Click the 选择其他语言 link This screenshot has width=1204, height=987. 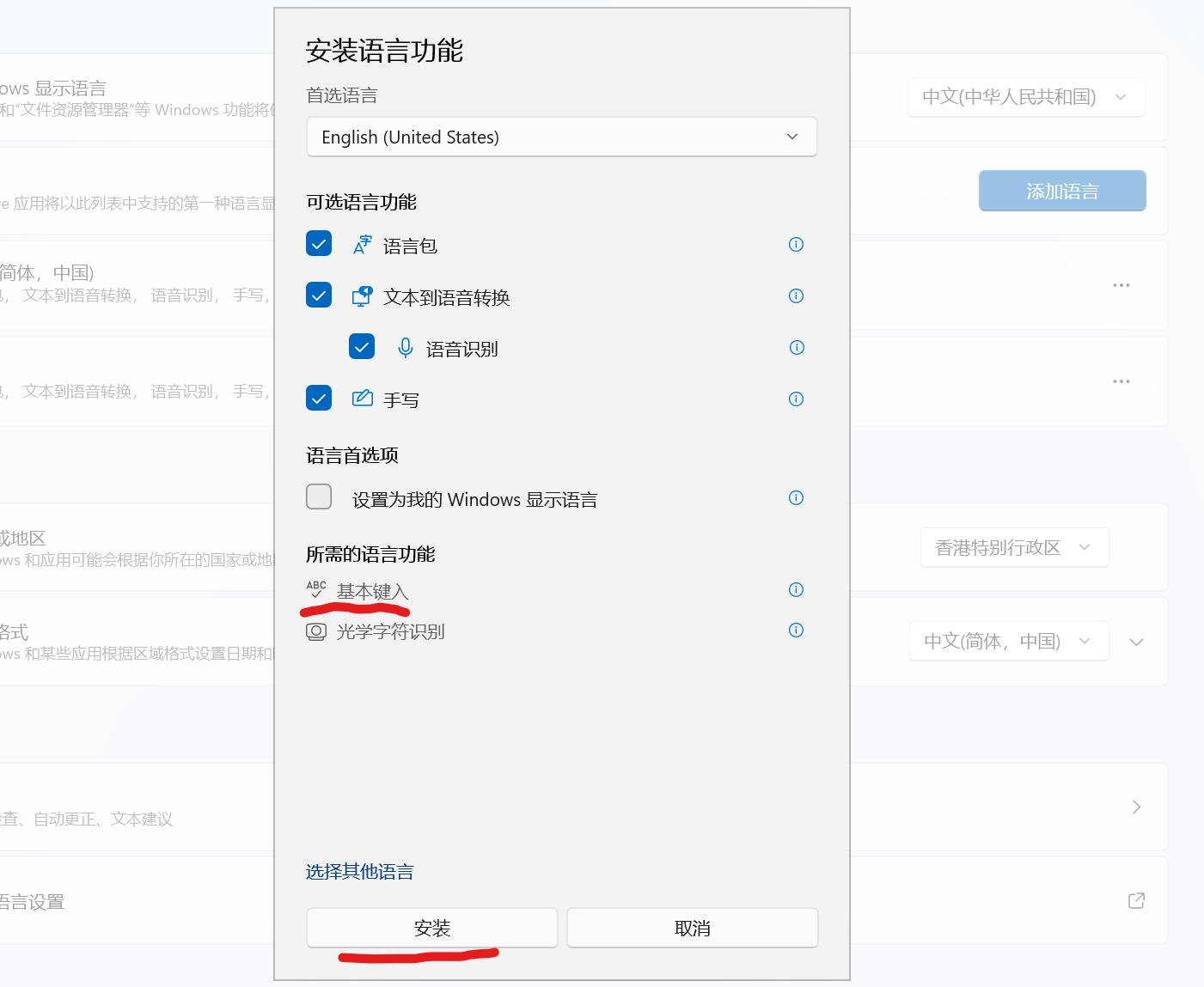click(x=359, y=871)
